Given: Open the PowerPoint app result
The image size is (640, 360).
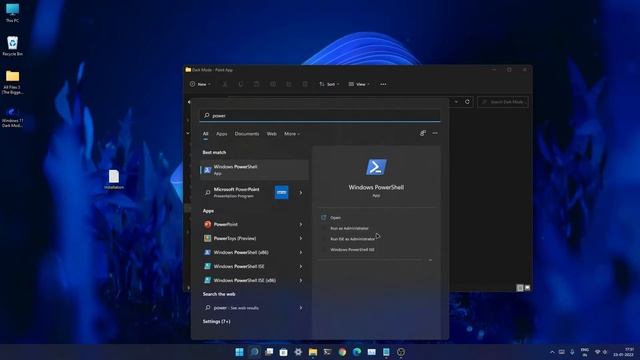Looking at the screenshot, I should coord(226,224).
